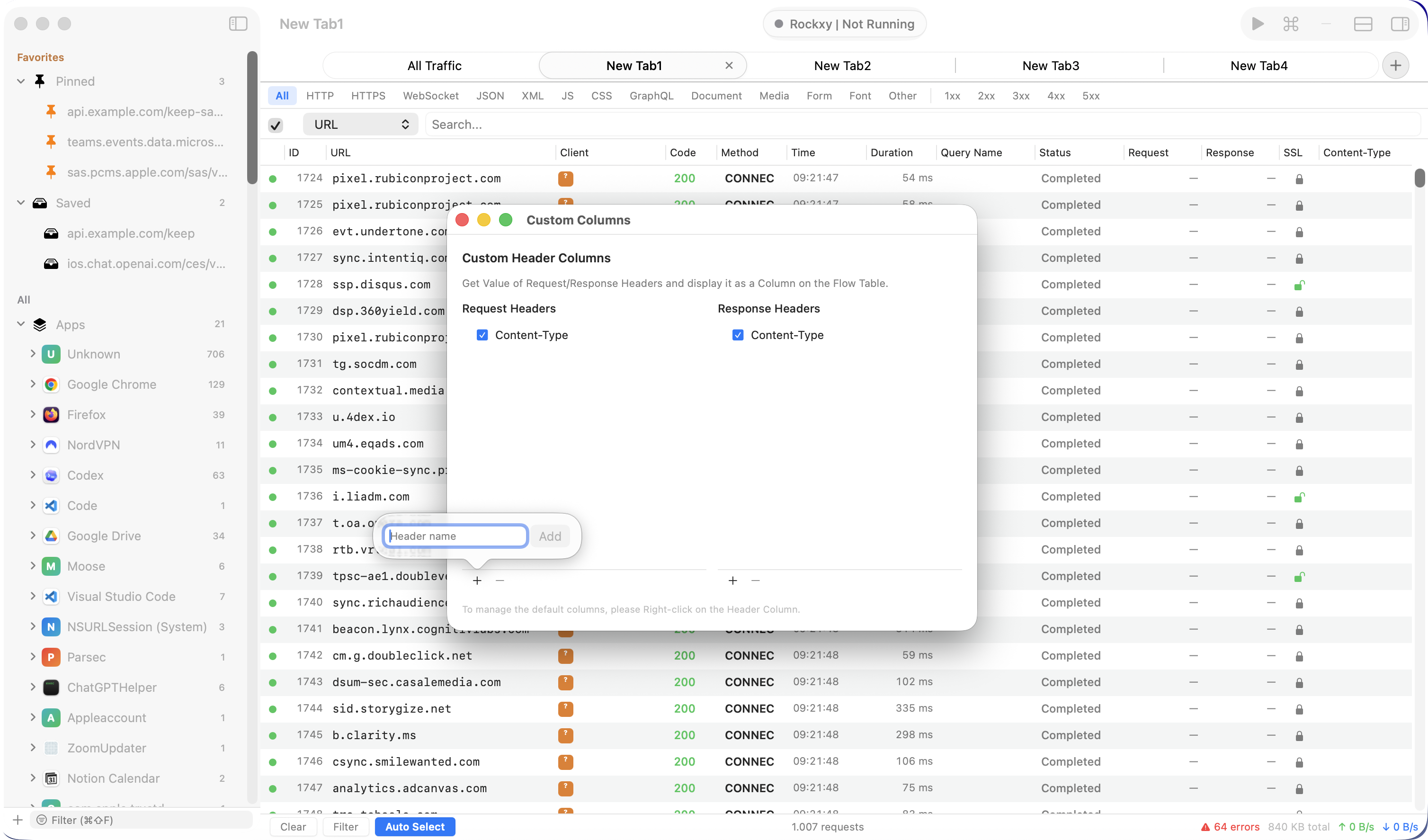Click the 64 errors indicator
1428x840 pixels.
click(1230, 827)
